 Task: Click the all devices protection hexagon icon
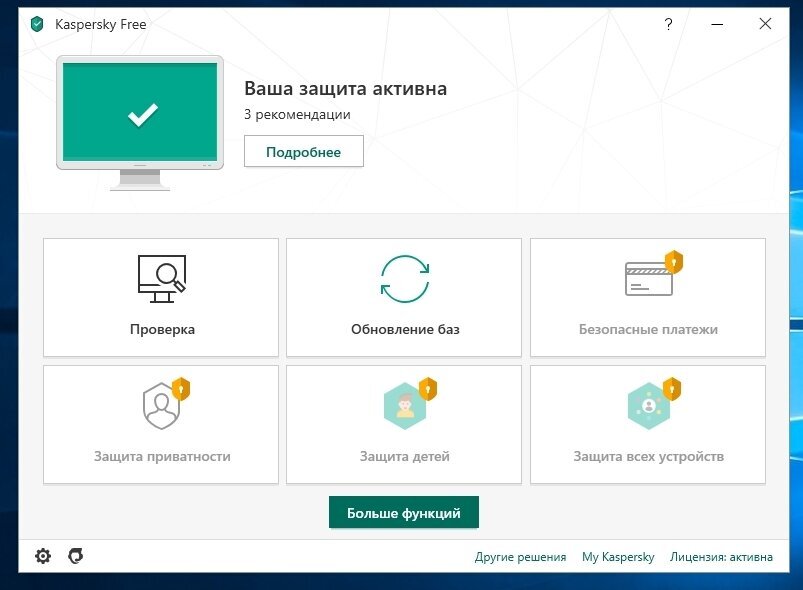654,404
